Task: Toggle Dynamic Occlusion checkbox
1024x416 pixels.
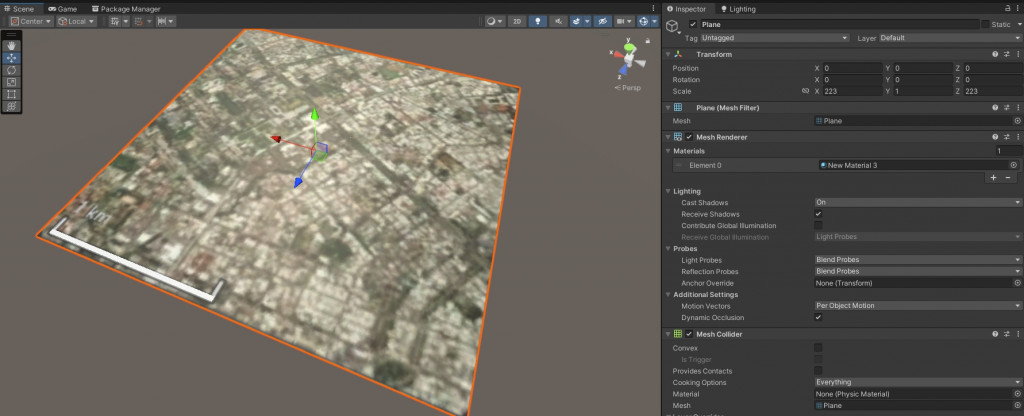Action: 818,317
